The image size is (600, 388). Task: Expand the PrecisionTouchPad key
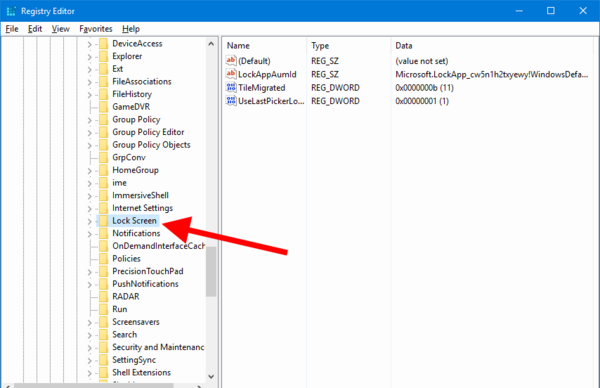tap(89, 272)
